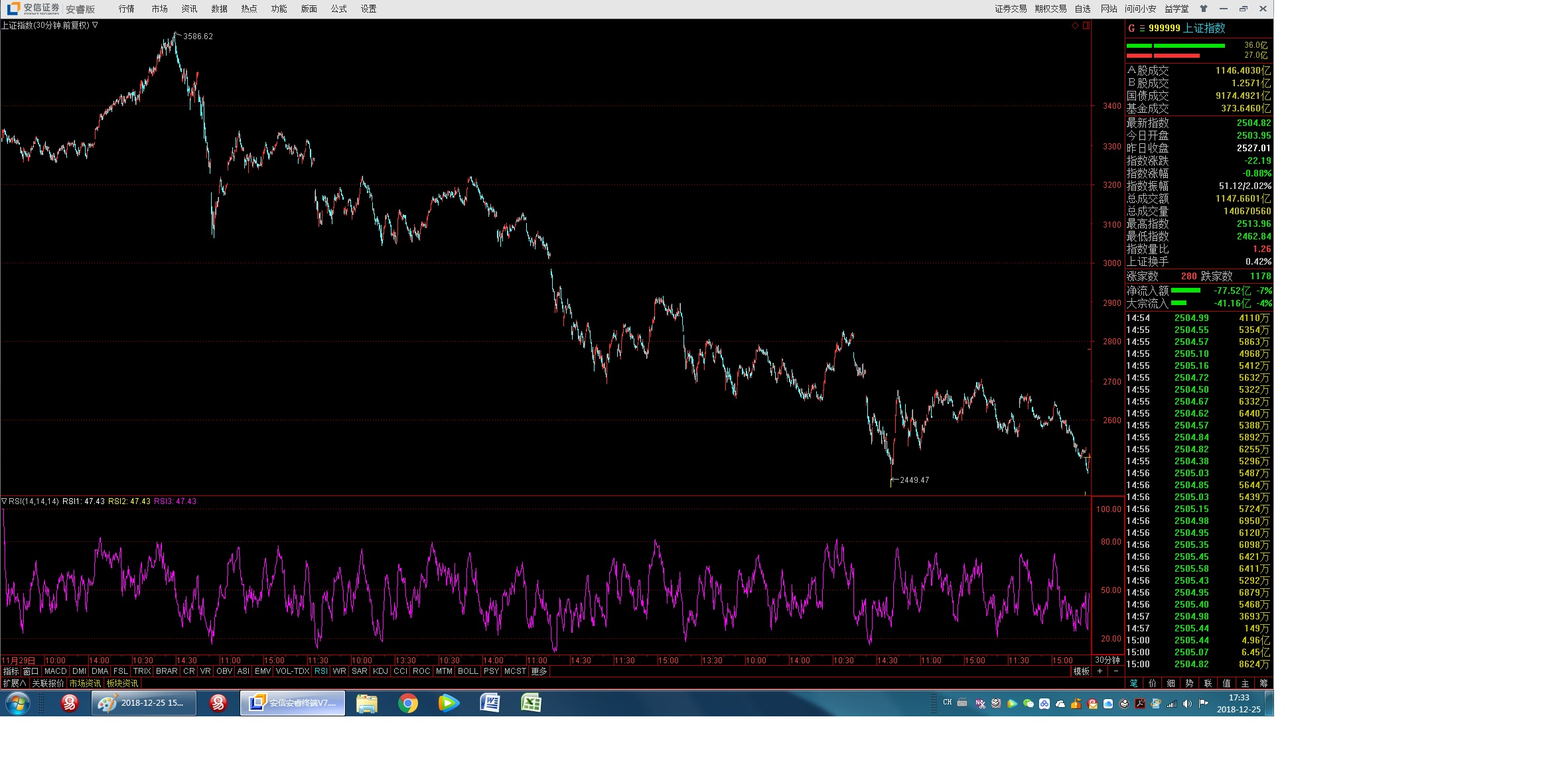Image resolution: width=1568 pixels, height=784 pixels.
Task: Switch indicator to MACD
Action: point(55,671)
